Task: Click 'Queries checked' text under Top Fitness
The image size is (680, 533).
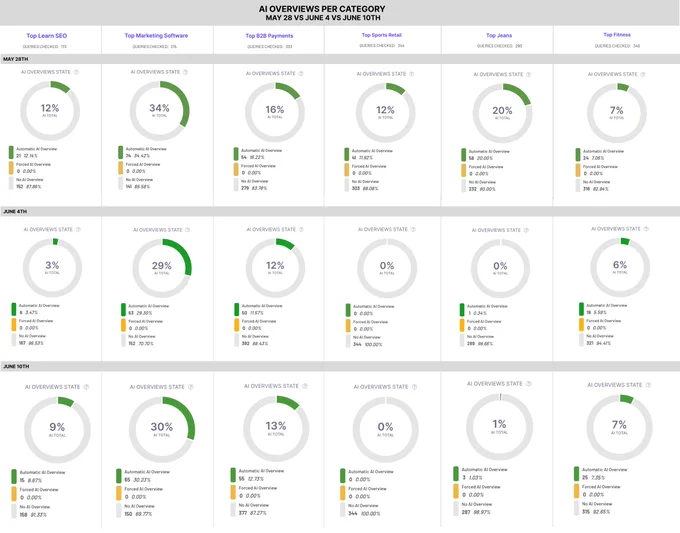Action: pos(617,46)
